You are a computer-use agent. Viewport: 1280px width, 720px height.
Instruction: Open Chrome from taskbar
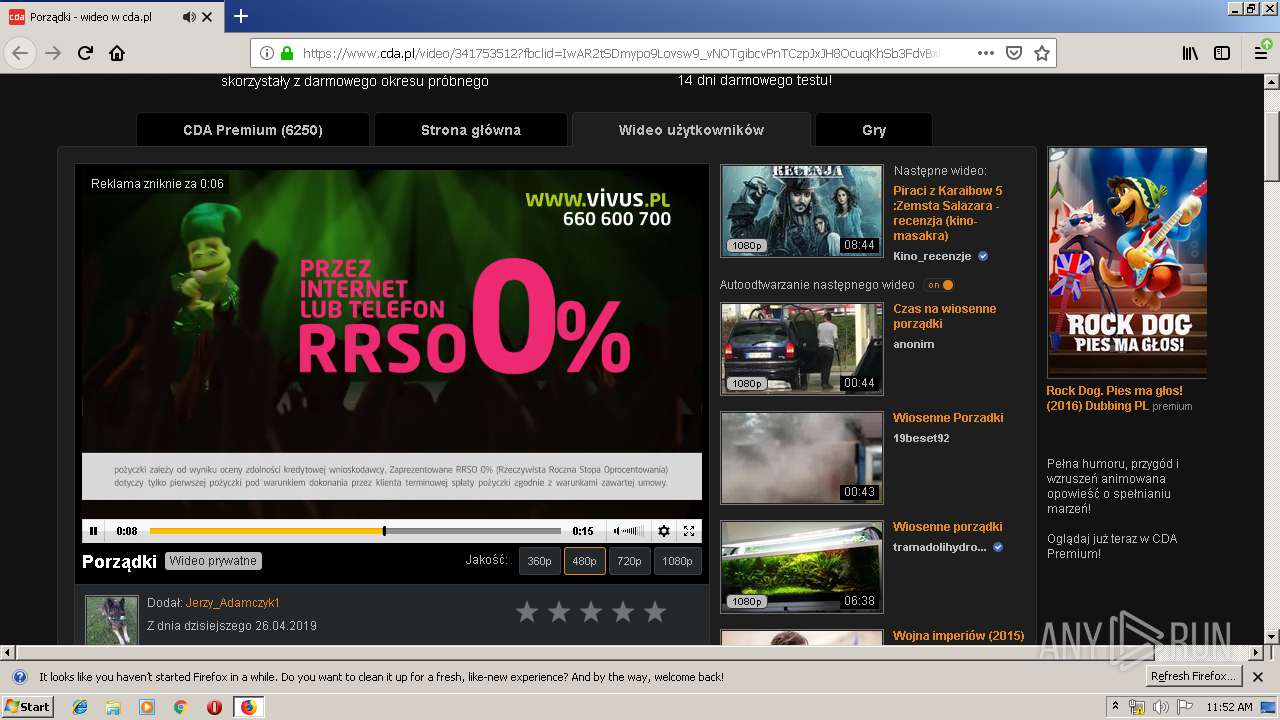click(180, 707)
